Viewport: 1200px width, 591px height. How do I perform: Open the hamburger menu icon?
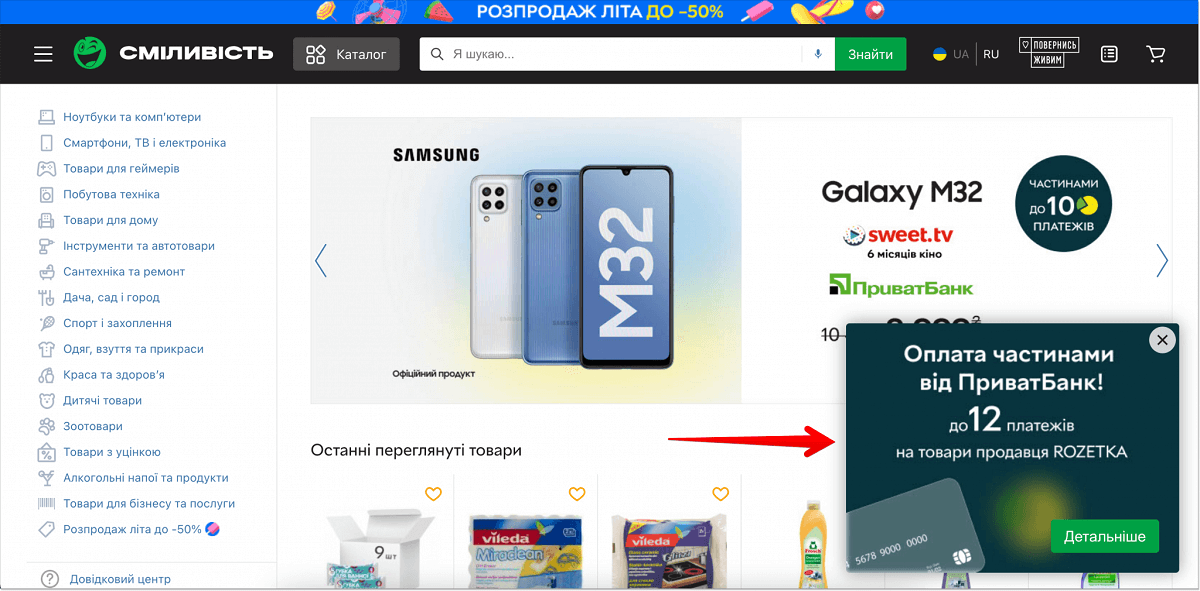(43, 54)
